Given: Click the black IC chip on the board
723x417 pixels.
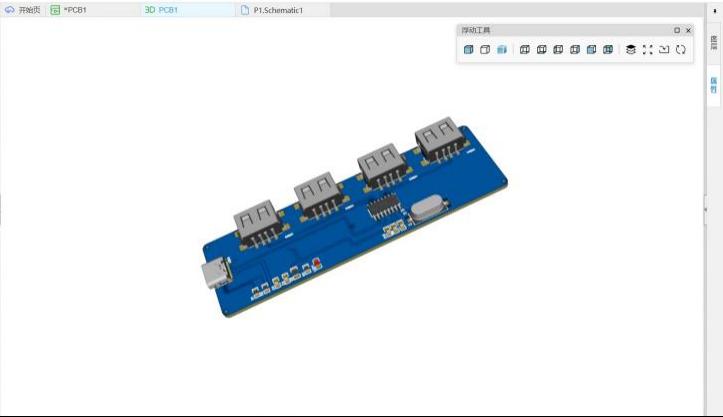Looking at the screenshot, I should (383, 207).
